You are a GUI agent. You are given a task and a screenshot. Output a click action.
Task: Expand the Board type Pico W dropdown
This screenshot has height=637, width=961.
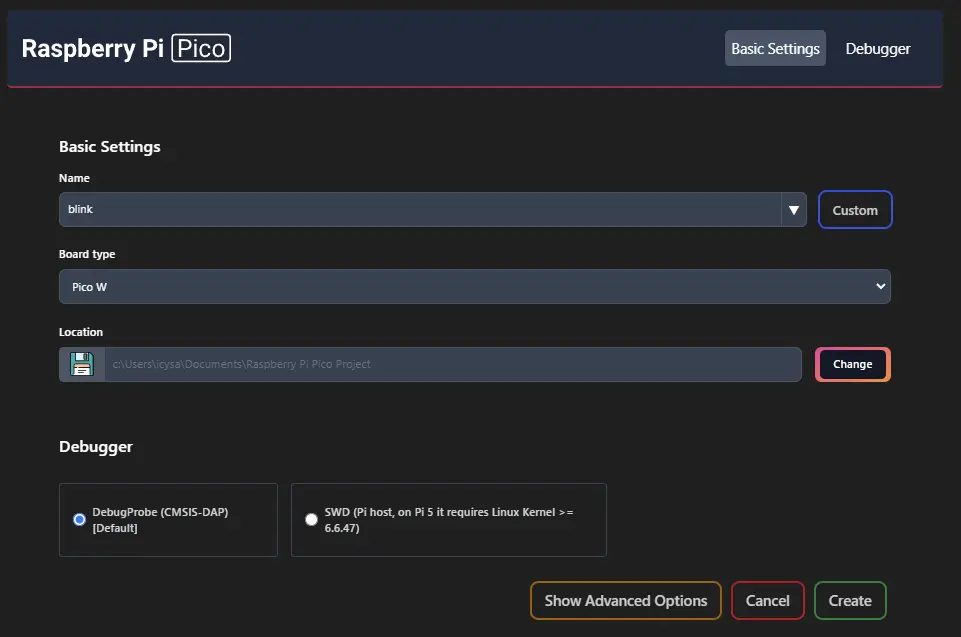coord(475,286)
